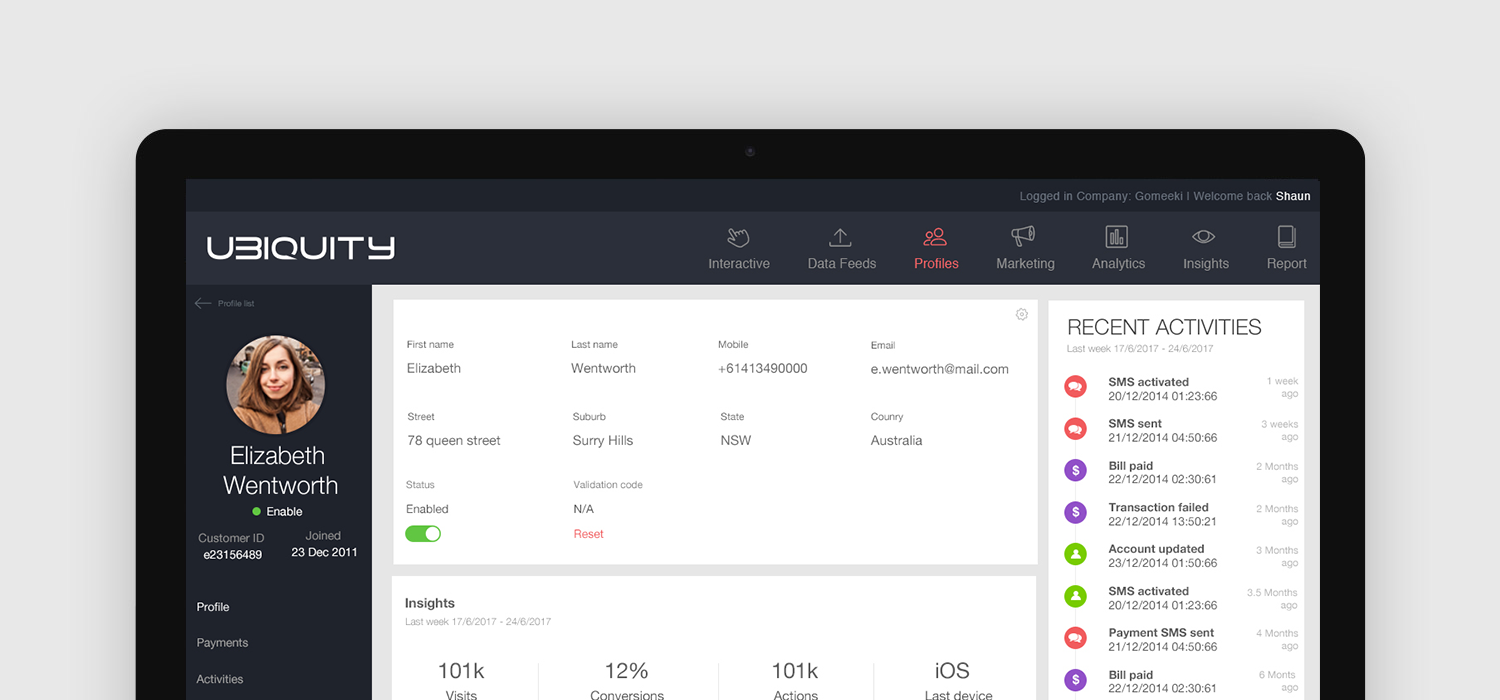Go to the Data Feeds section
The image size is (1500, 700).
point(842,264)
